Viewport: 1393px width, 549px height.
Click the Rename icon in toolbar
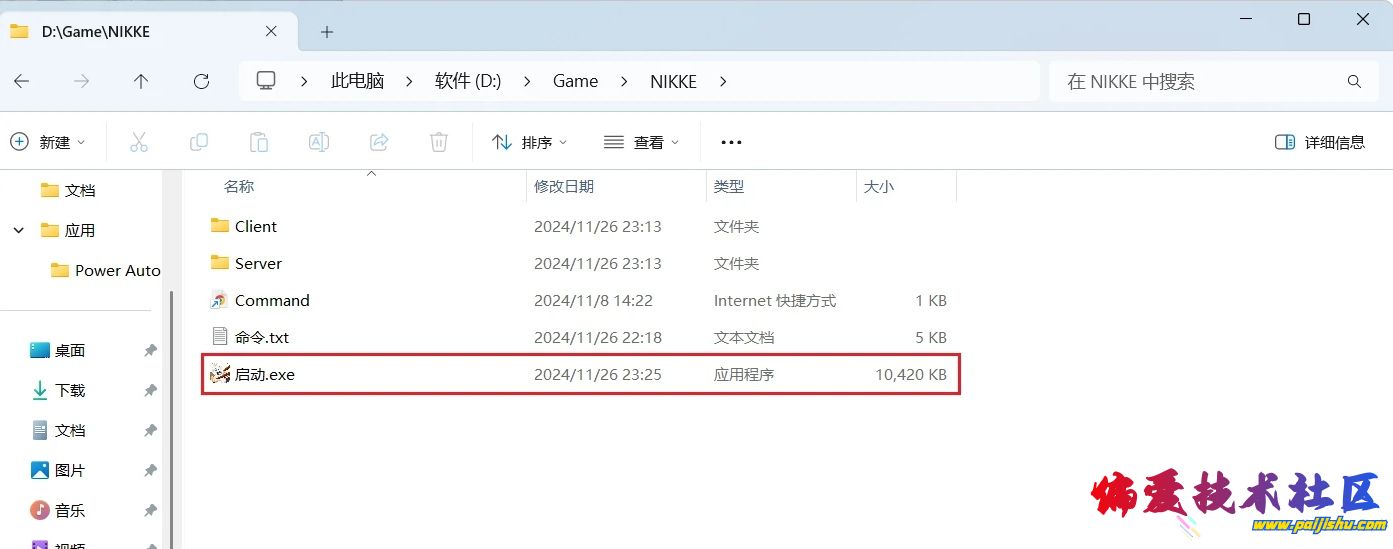click(x=319, y=142)
